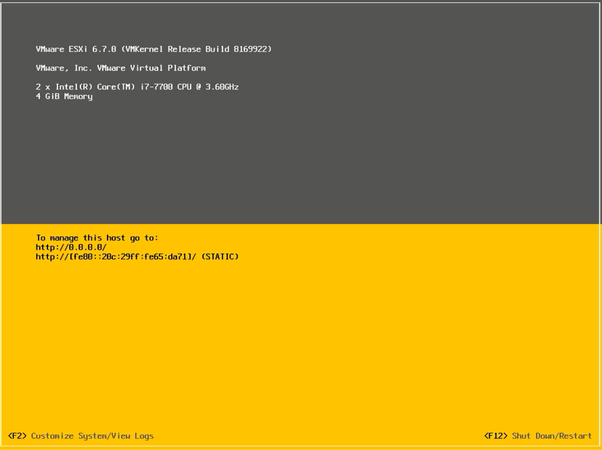This screenshot has width=602, height=450.
Task: Click the VMware Virtual Platform vendor line
Action: click(x=121, y=68)
